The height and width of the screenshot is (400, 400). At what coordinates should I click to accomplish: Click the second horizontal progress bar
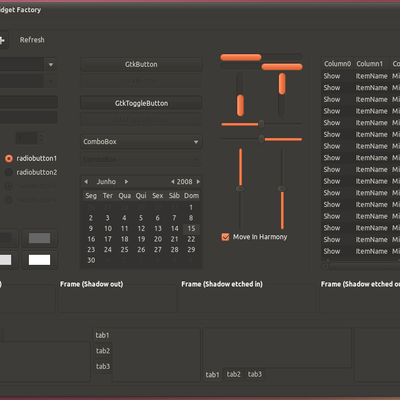tap(261, 67)
